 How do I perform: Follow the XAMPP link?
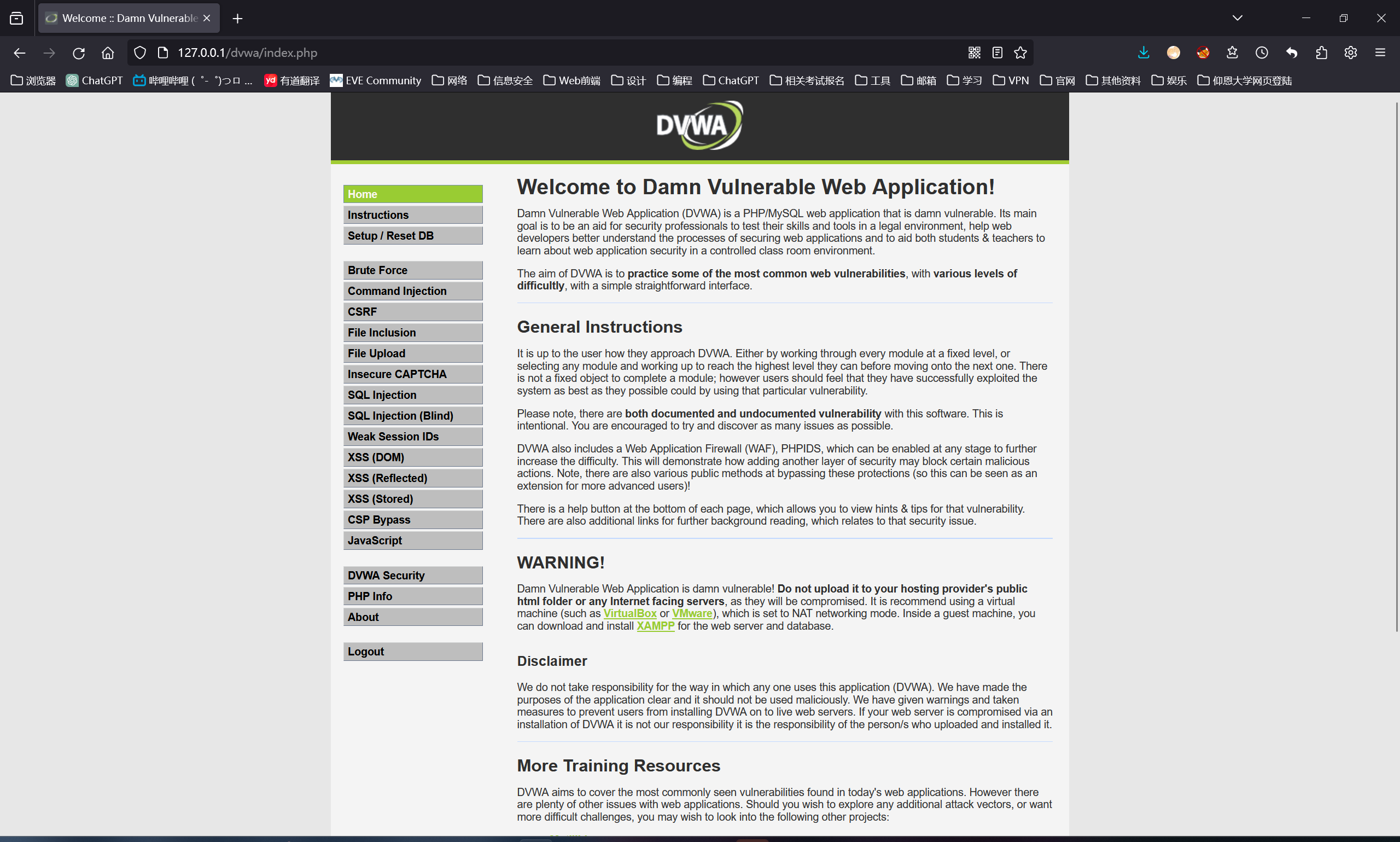coord(656,626)
